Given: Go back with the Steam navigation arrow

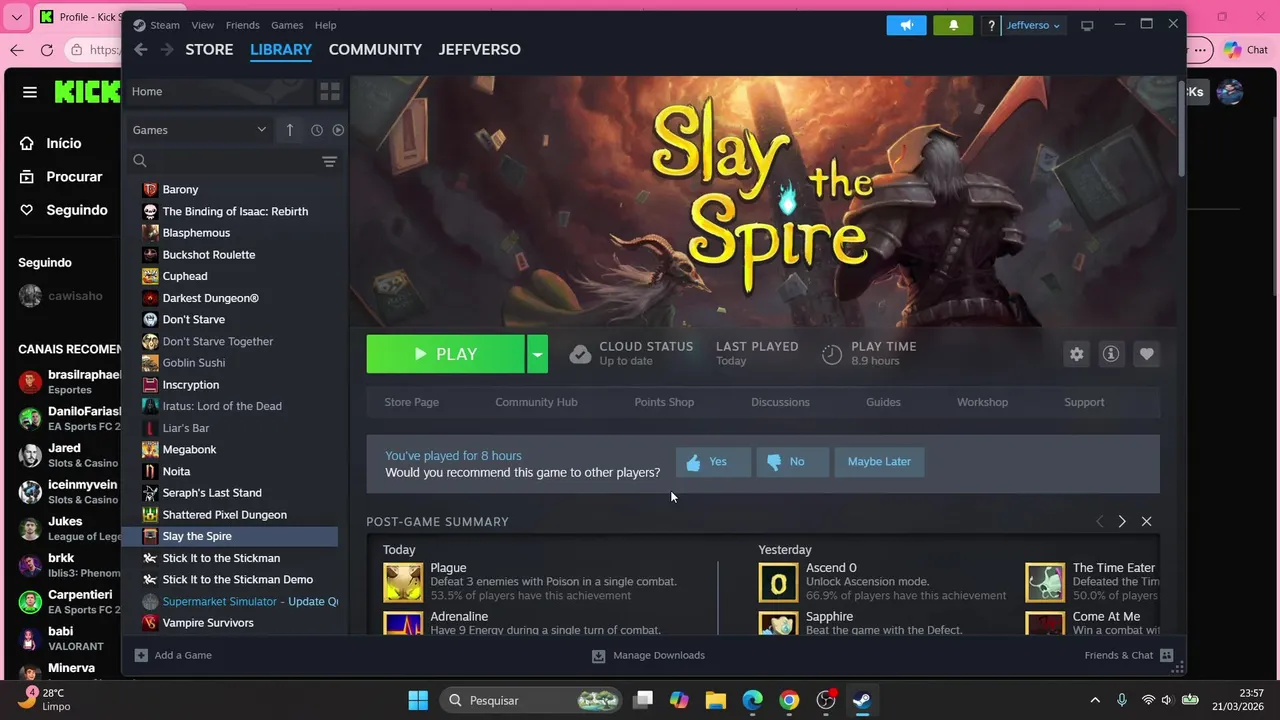Looking at the screenshot, I should click(x=141, y=49).
